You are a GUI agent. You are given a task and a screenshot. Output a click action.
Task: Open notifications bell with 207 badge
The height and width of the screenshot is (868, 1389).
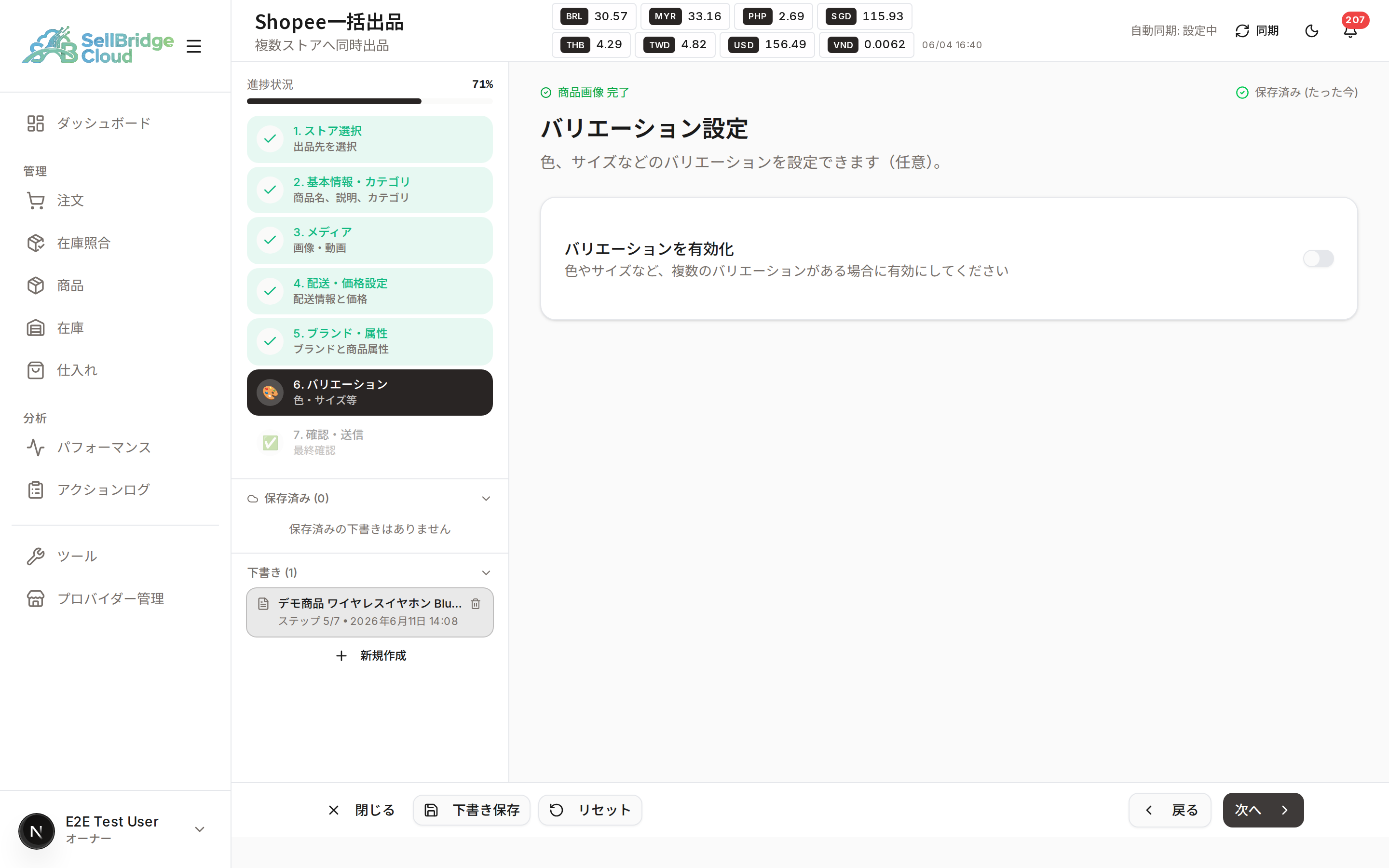pyautogui.click(x=1350, y=31)
